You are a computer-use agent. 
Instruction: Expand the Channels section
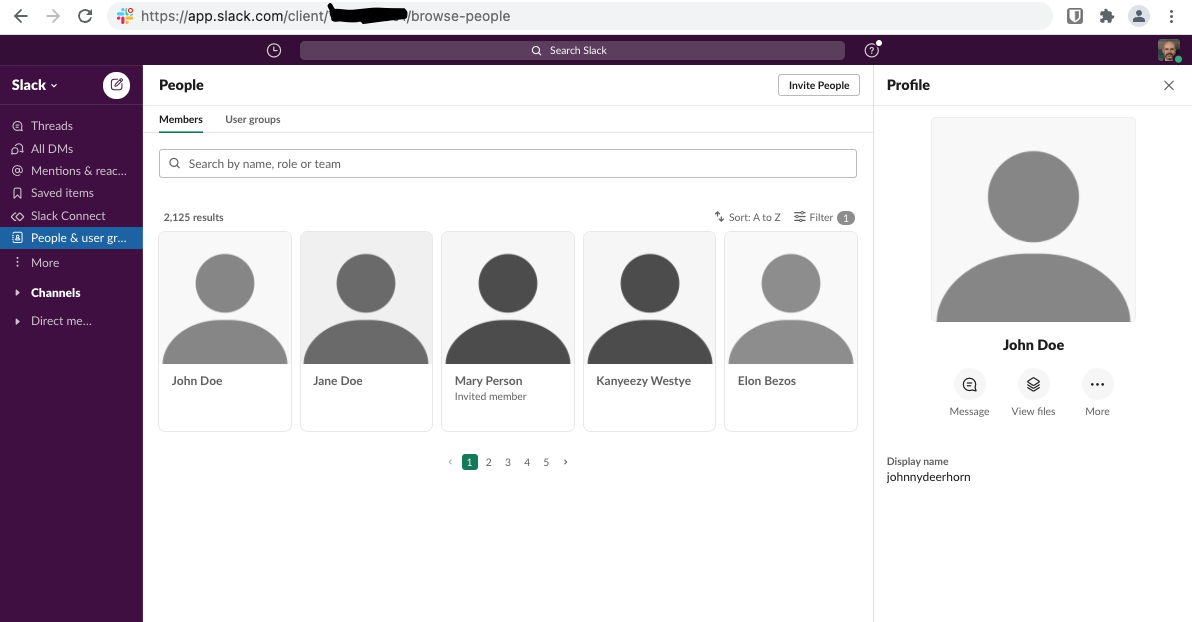pyautogui.click(x=55, y=293)
